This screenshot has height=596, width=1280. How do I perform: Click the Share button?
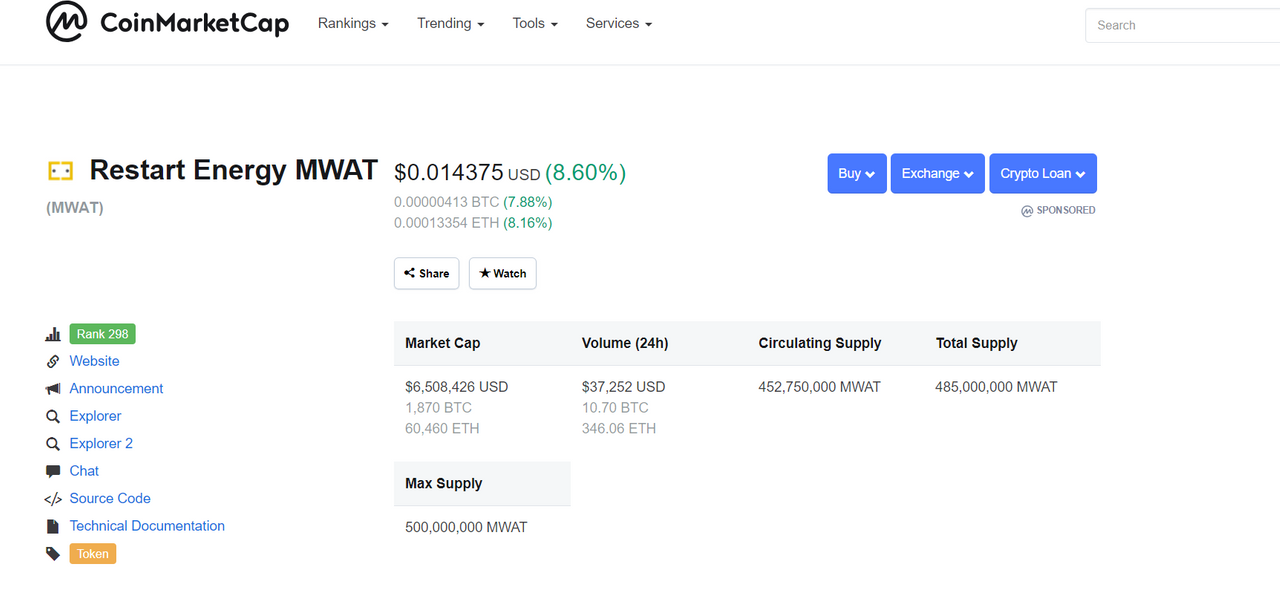[427, 273]
